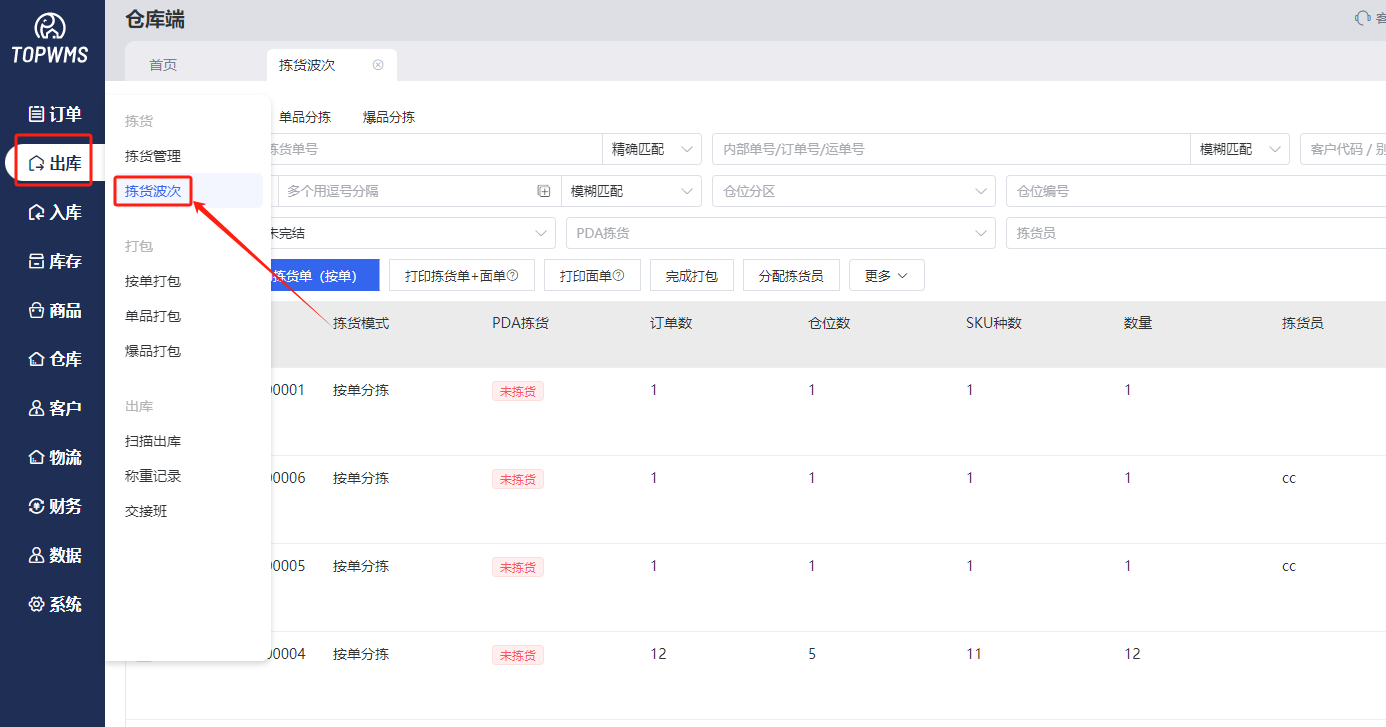Click the TOPWMS logo
Screen dimensions: 1386x727
[50, 40]
